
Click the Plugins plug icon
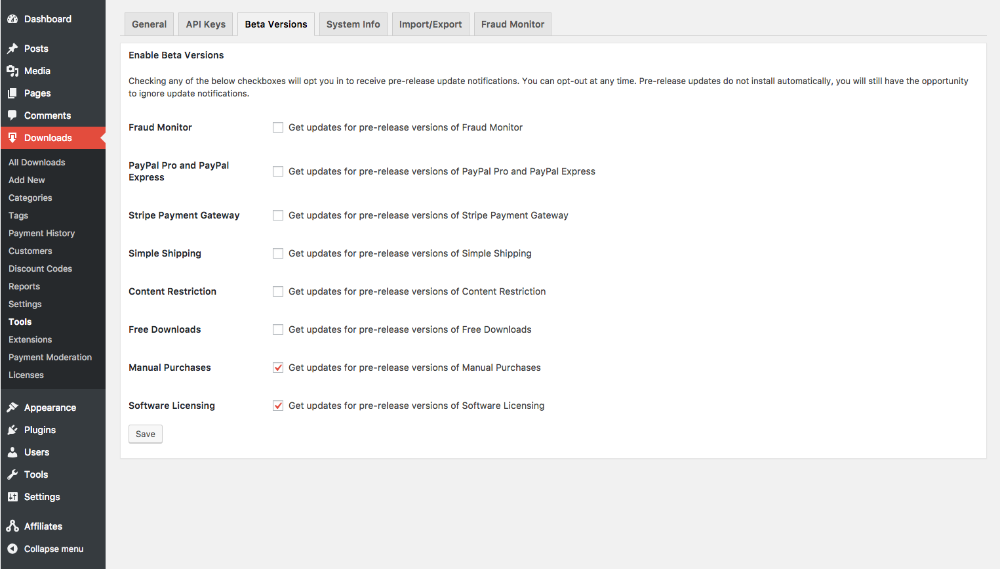click(x=12, y=430)
